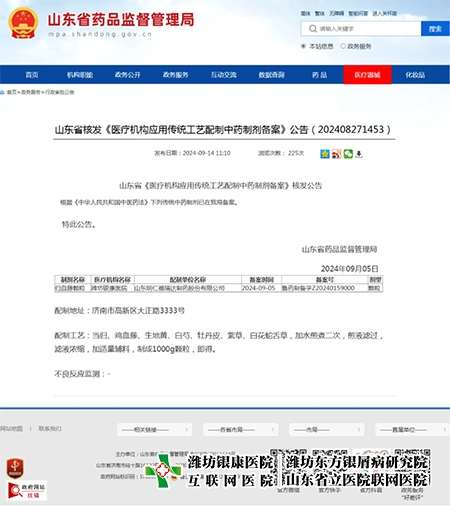
Task: Open the 联系我们 footer link
Action: pos(50,428)
